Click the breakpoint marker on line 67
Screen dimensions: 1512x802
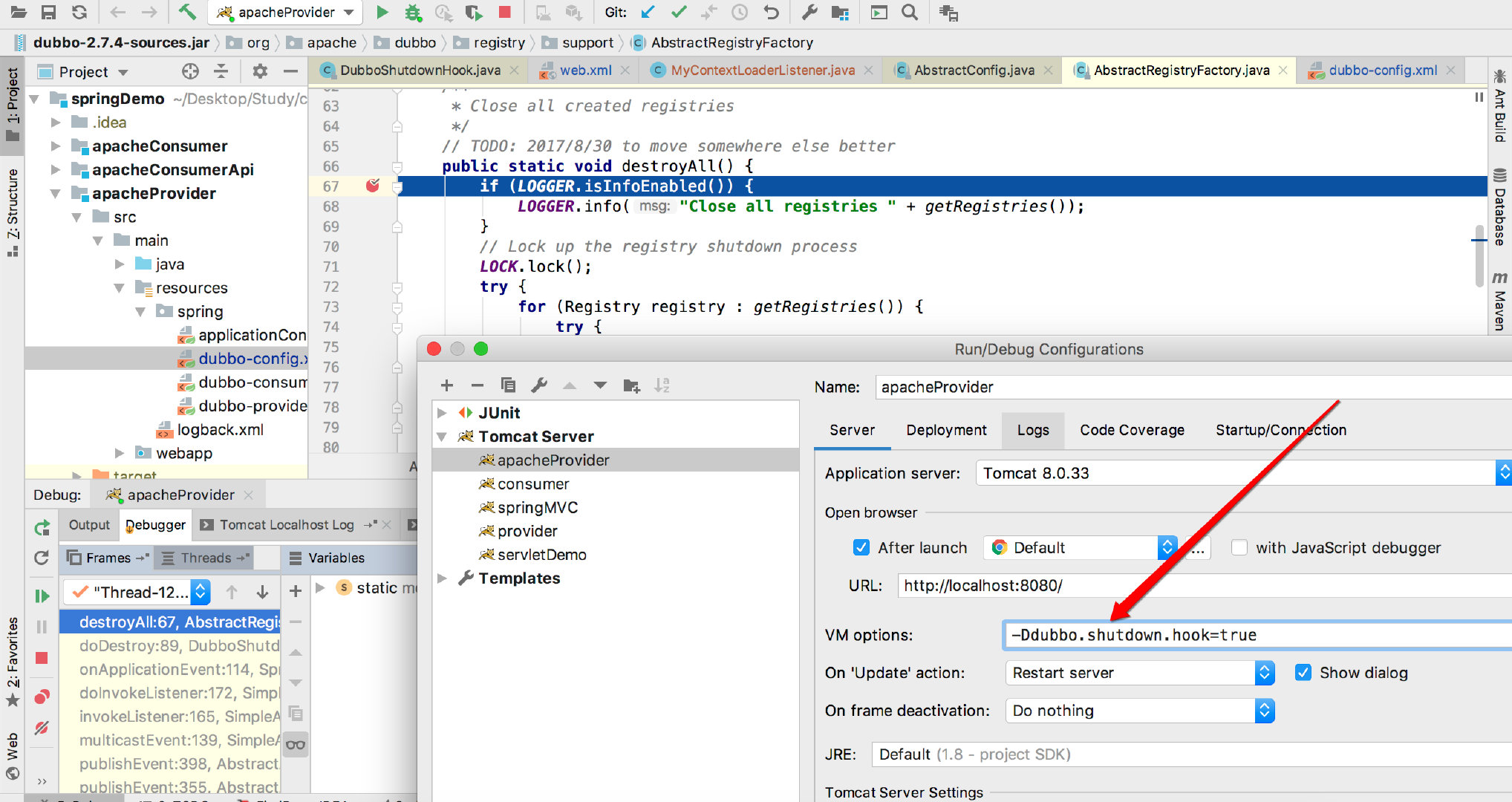pos(373,186)
